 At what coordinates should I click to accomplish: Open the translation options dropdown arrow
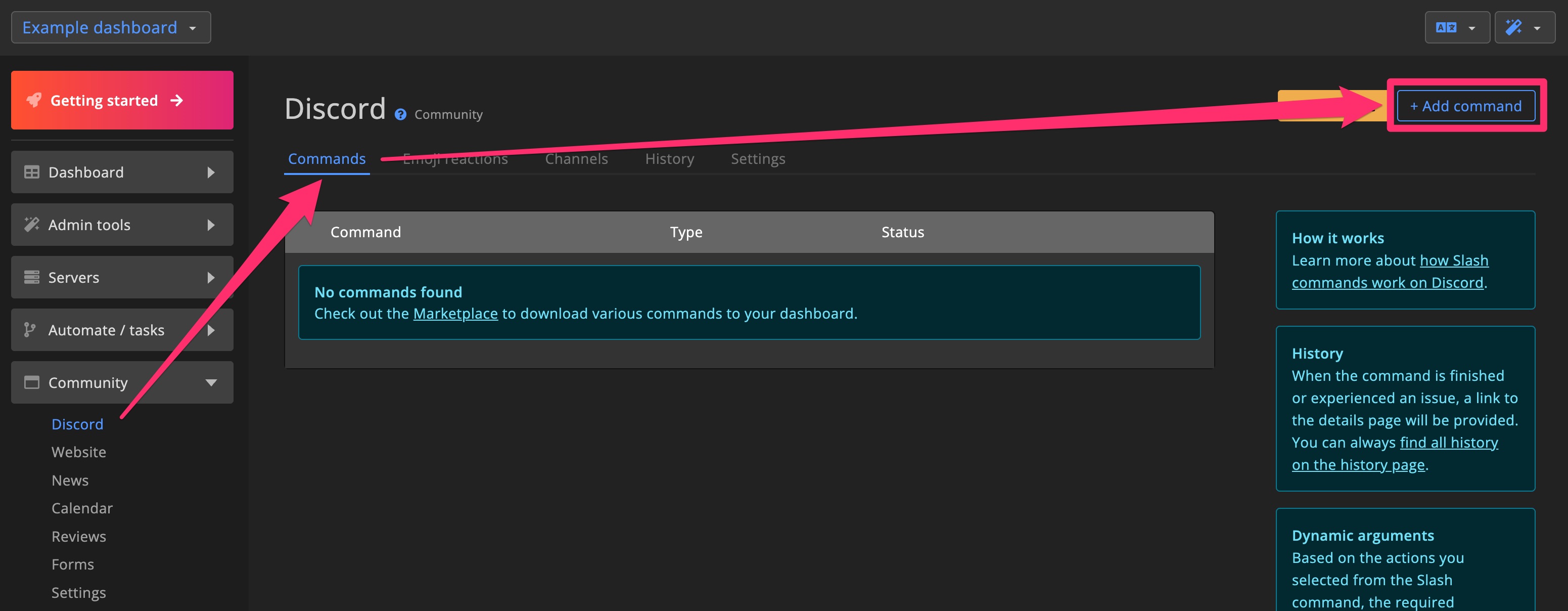click(x=1472, y=27)
